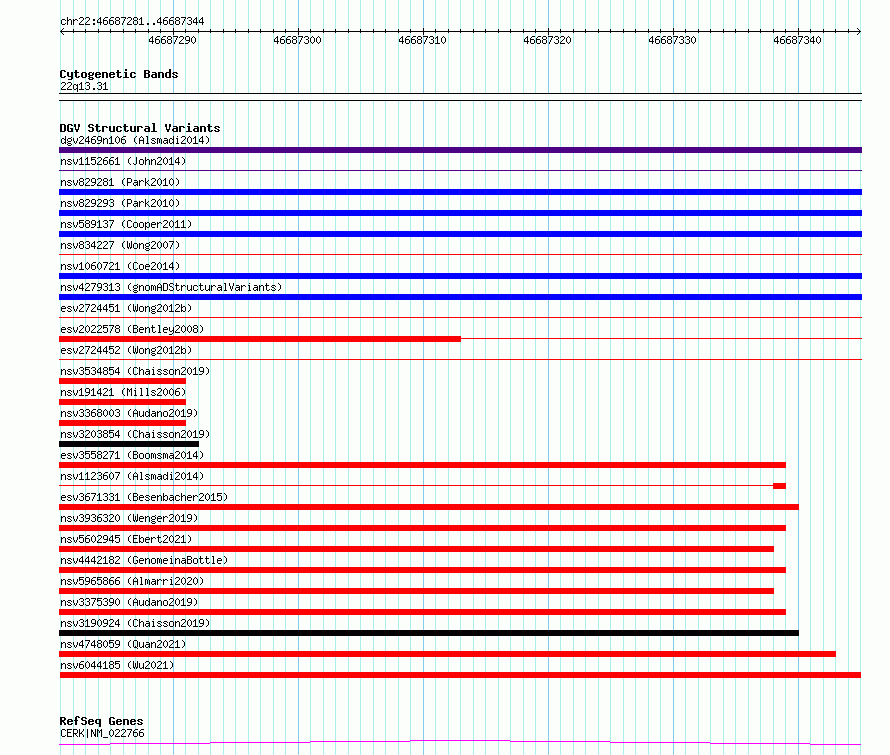Select variant nsv5965866 (Almarri2020)
Image resolution: width=890 pixels, height=755 pixels.
[132, 581]
